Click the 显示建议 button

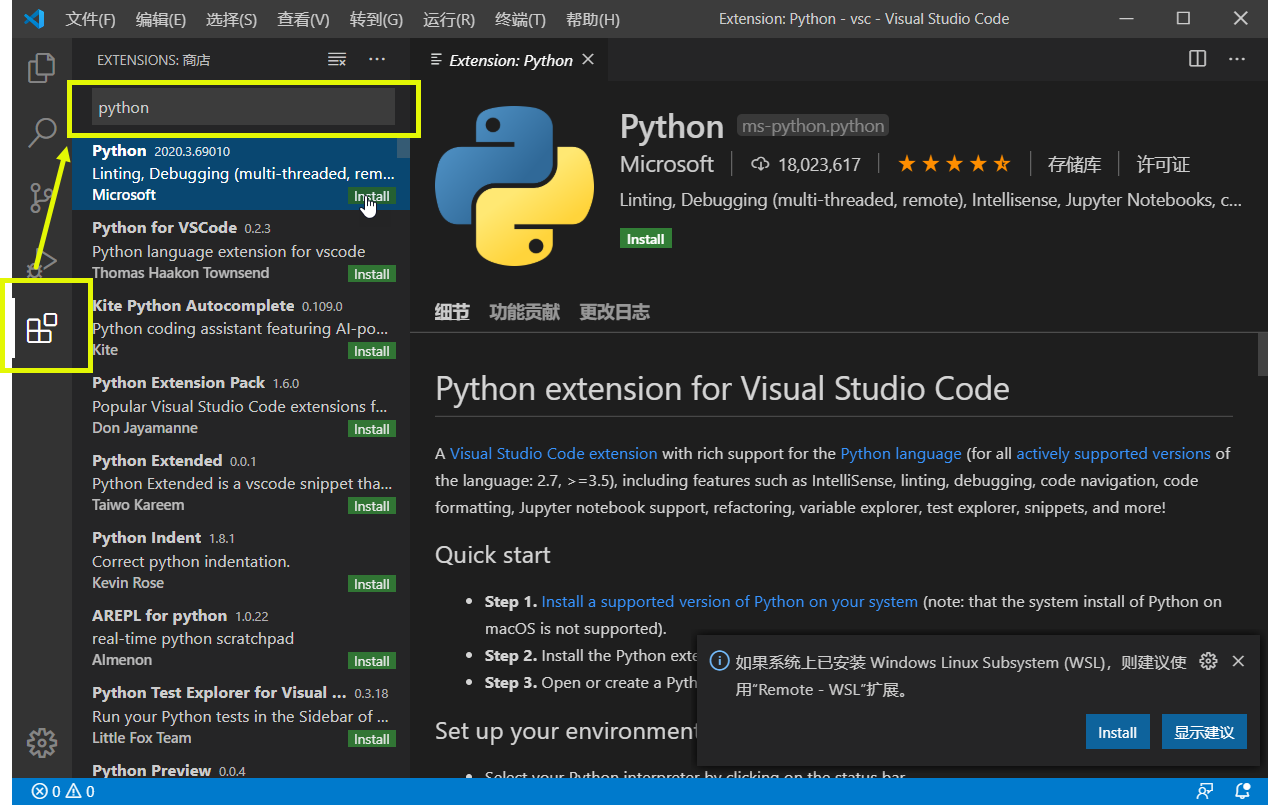(x=1204, y=732)
